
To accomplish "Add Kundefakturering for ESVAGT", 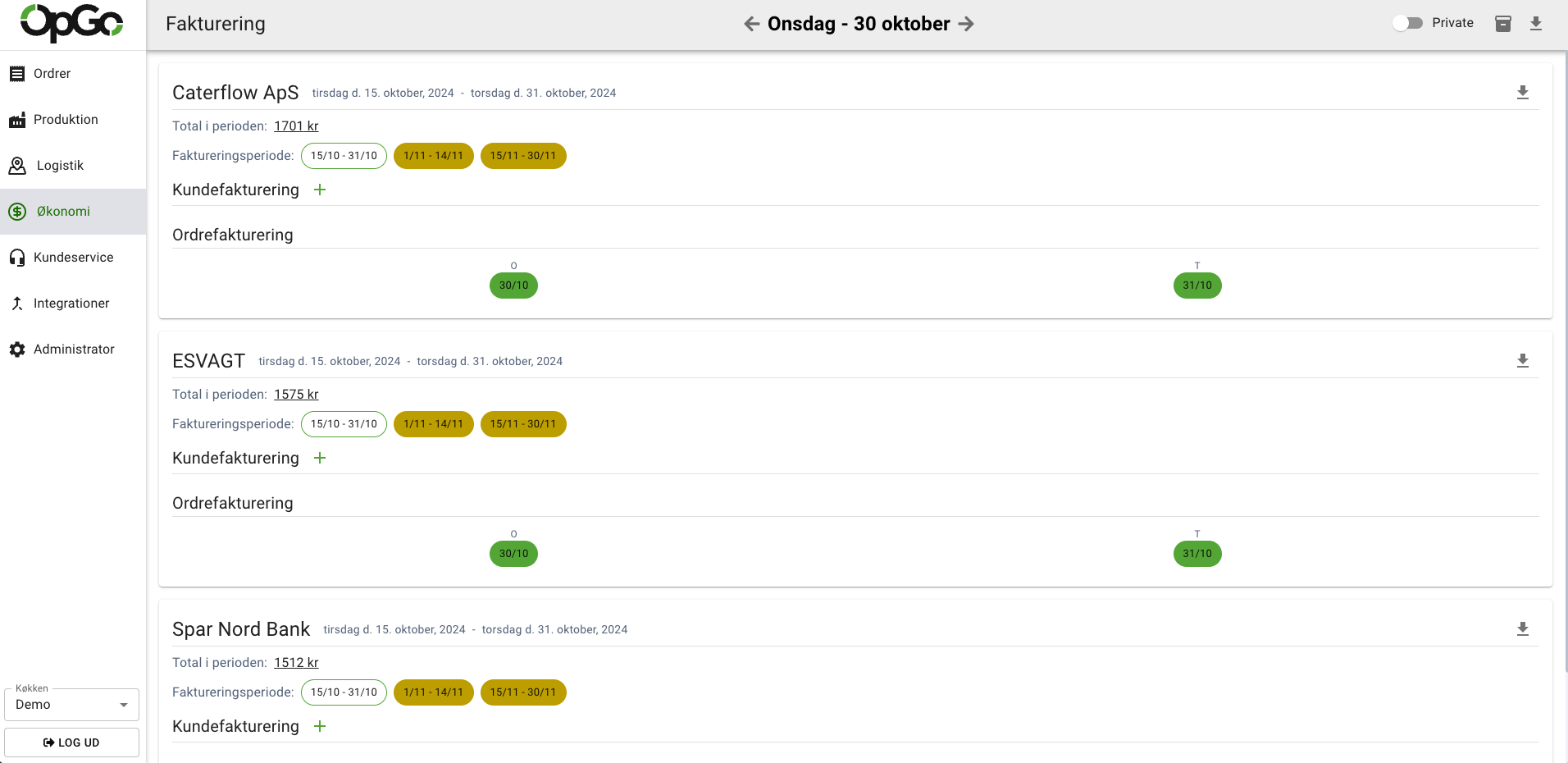I will 320,458.
